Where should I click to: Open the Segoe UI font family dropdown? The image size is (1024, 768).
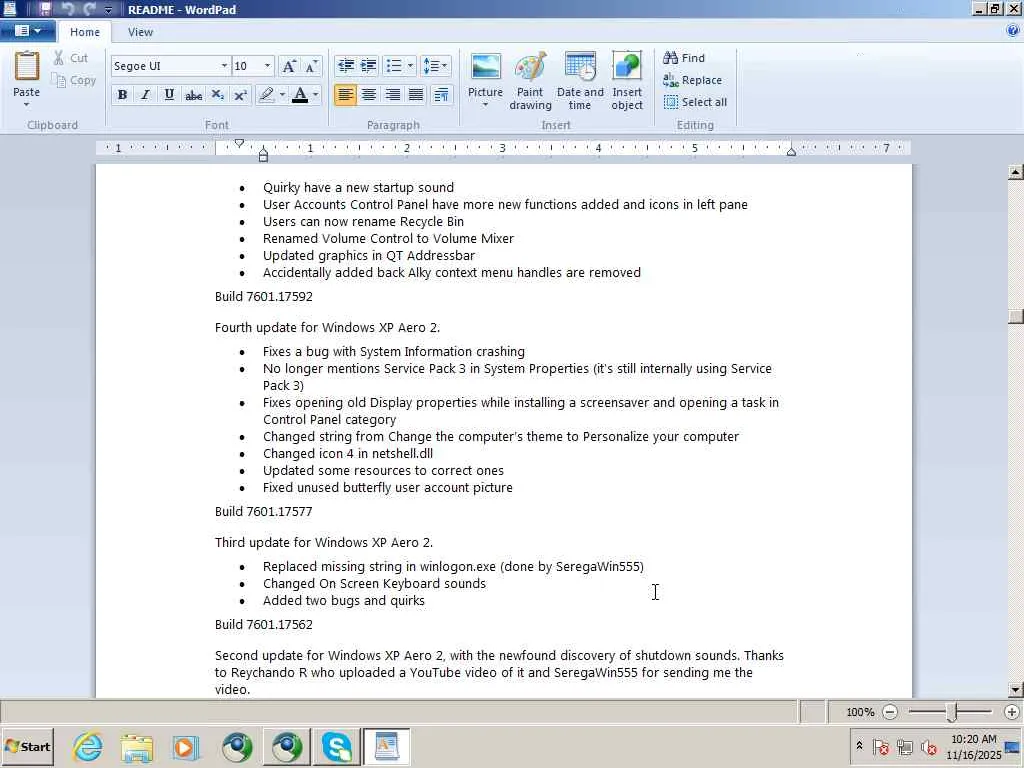[224, 66]
